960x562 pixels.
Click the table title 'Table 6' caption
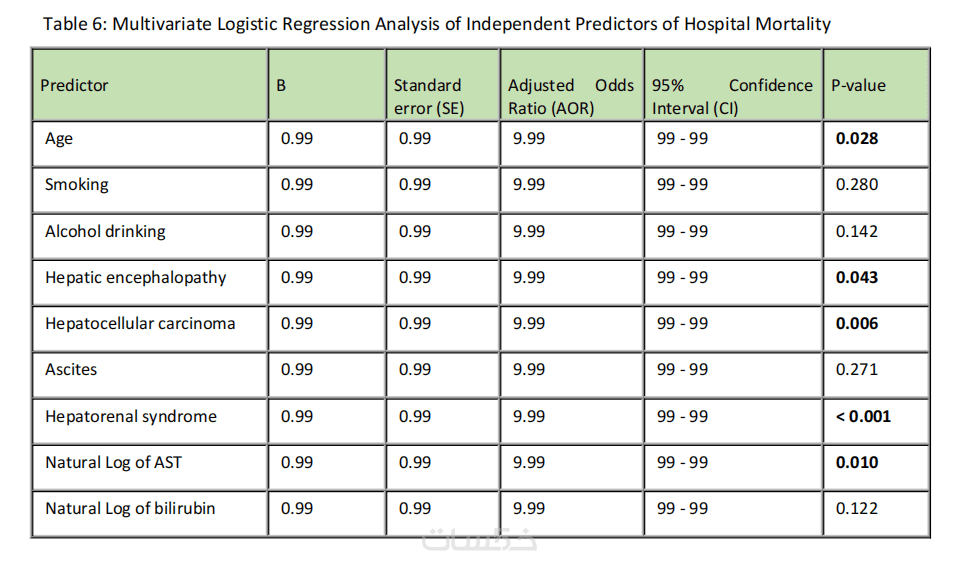pyautogui.click(x=436, y=24)
